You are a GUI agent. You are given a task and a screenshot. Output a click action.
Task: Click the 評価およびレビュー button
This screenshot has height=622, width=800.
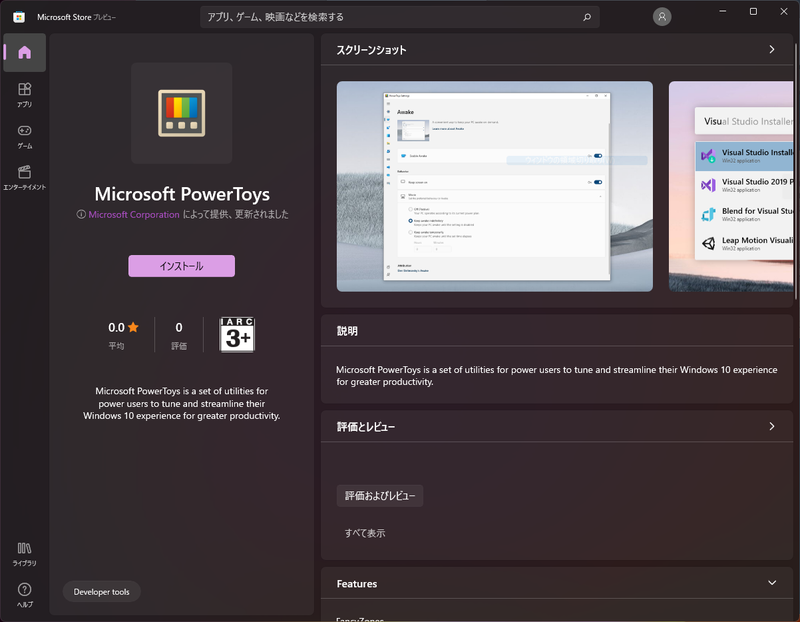point(382,495)
